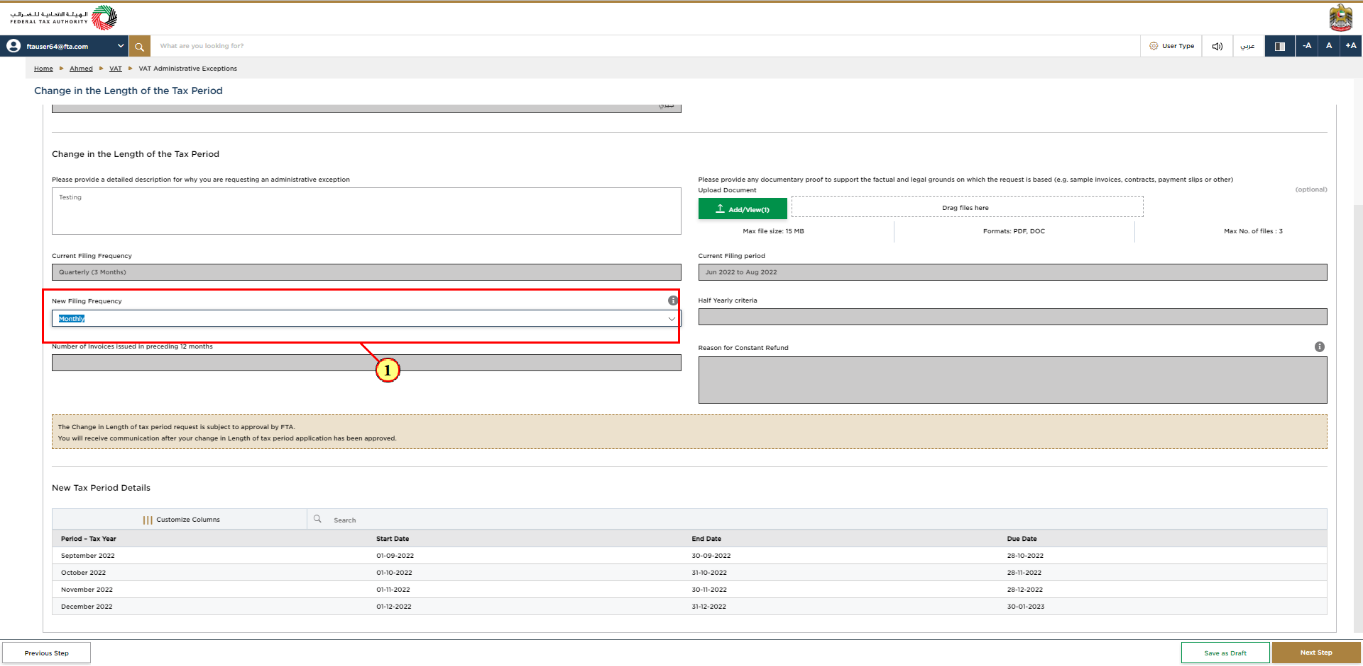Select the December 2022 period row
Viewport: 1363px width, 666px height.
(690, 607)
